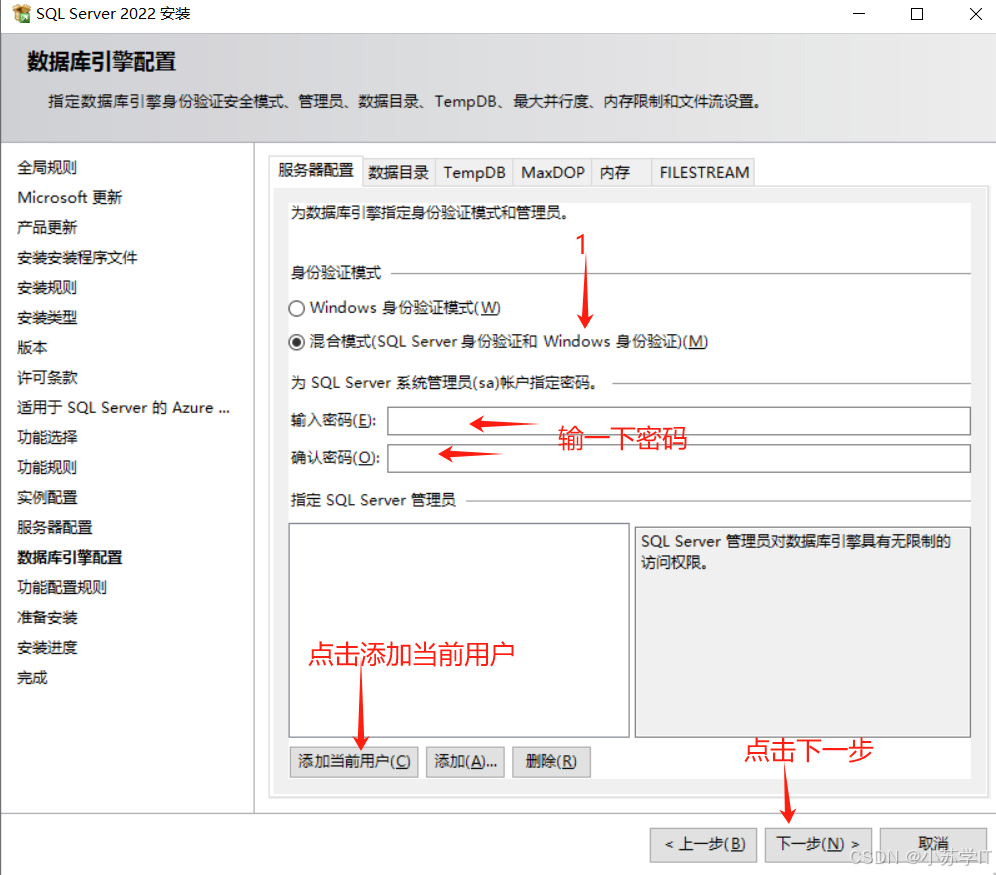Switch to the FILESTREAM tab

tap(704, 173)
